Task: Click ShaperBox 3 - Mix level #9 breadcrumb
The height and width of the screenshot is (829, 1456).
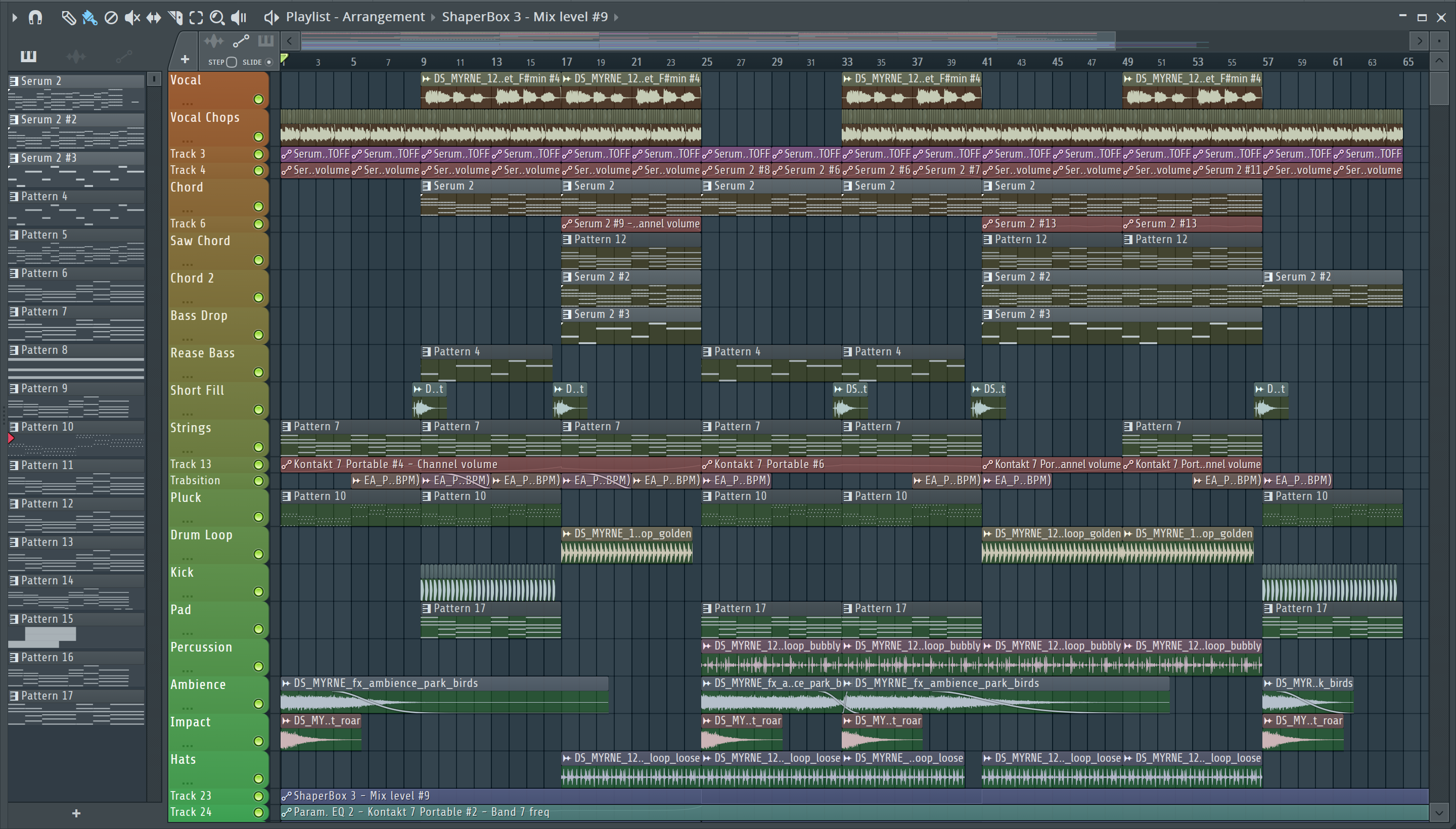Action: 525,17
